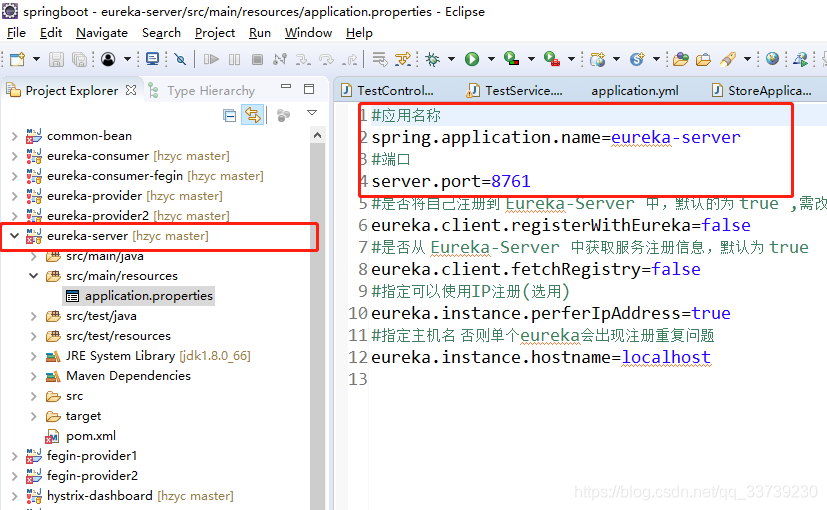The height and width of the screenshot is (510, 827).
Task: Click the Debug bug icon
Action: (x=432, y=59)
